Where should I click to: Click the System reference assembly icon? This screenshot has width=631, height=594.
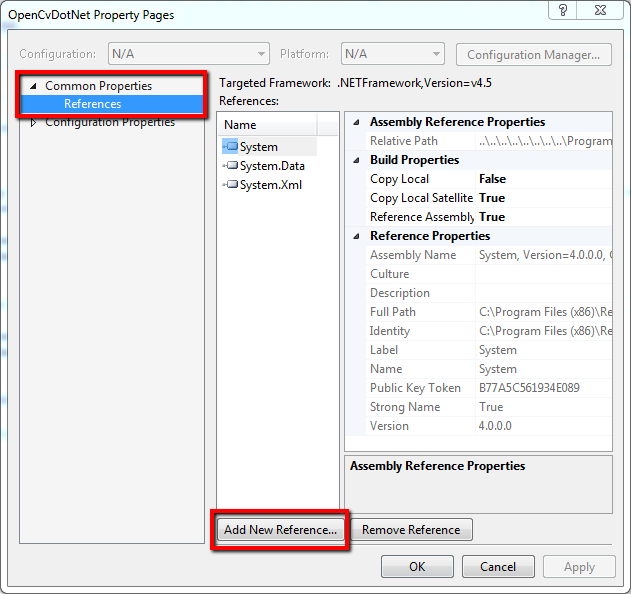[231, 146]
